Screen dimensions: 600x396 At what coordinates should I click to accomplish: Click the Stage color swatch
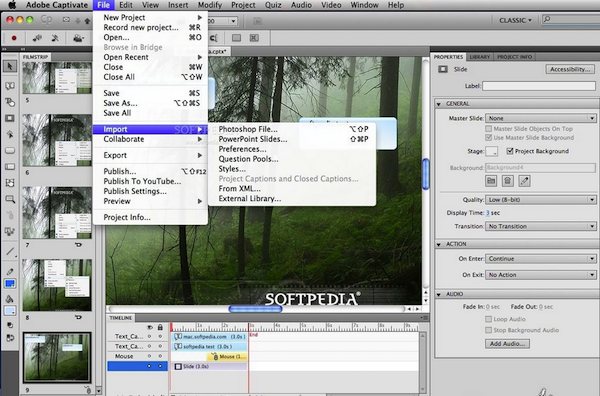492,151
